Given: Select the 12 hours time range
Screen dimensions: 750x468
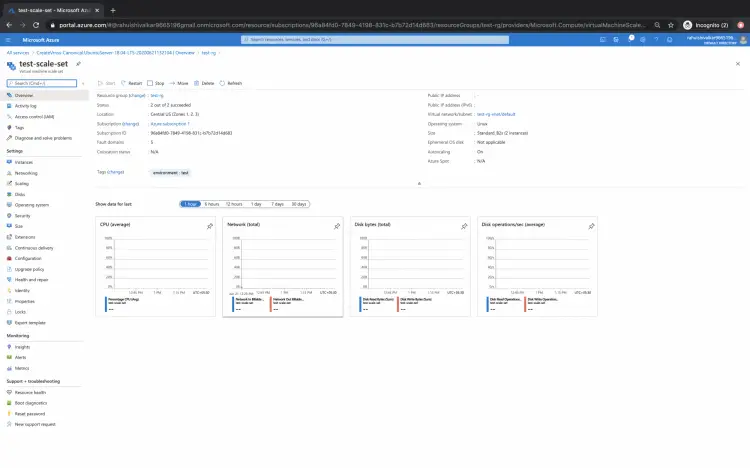Looking at the screenshot, I should point(234,204).
